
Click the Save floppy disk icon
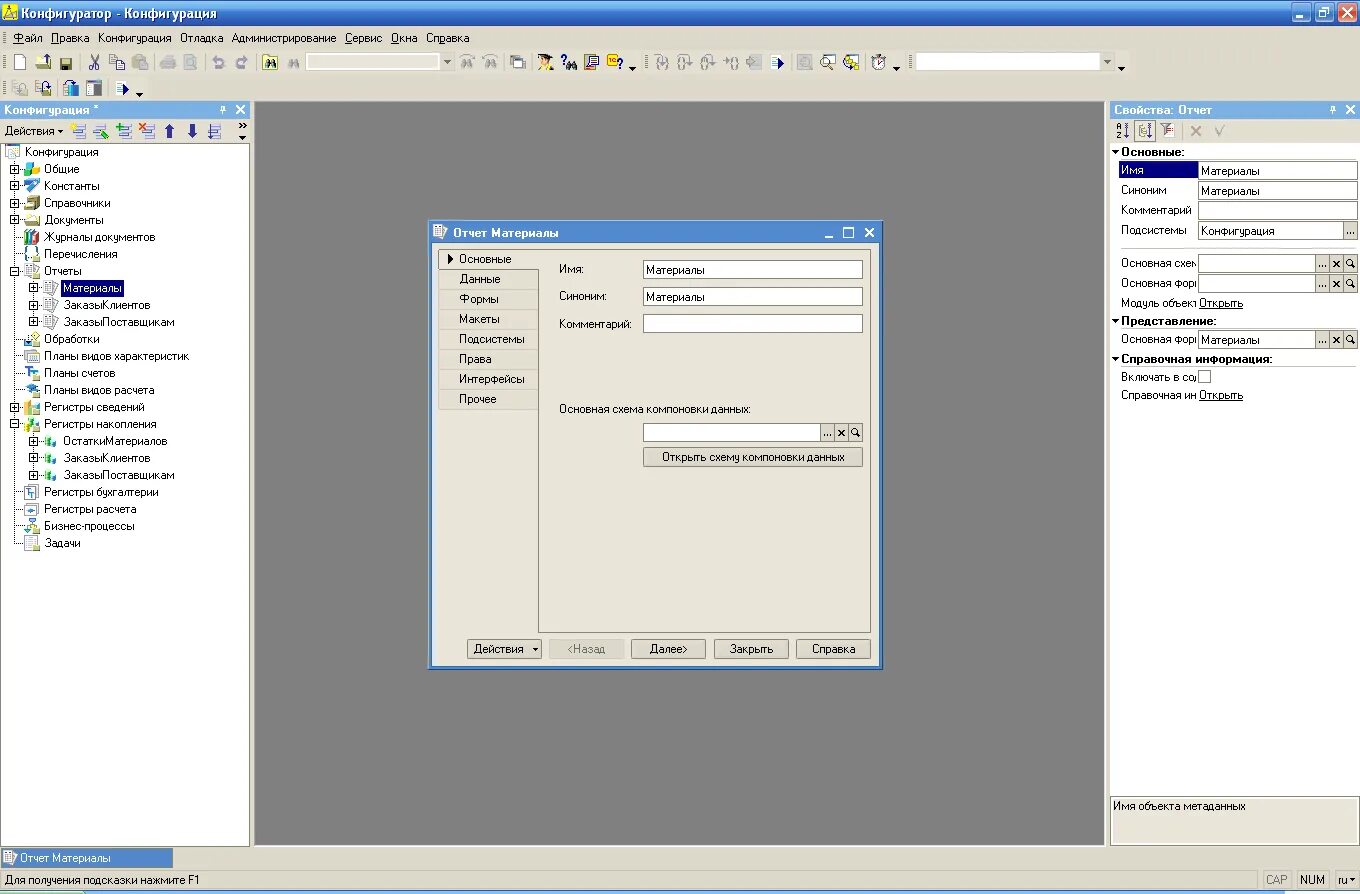click(x=66, y=62)
